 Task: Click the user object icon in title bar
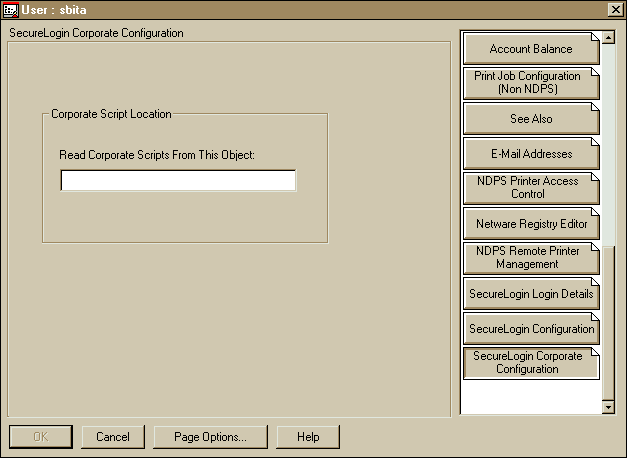(x=10, y=10)
